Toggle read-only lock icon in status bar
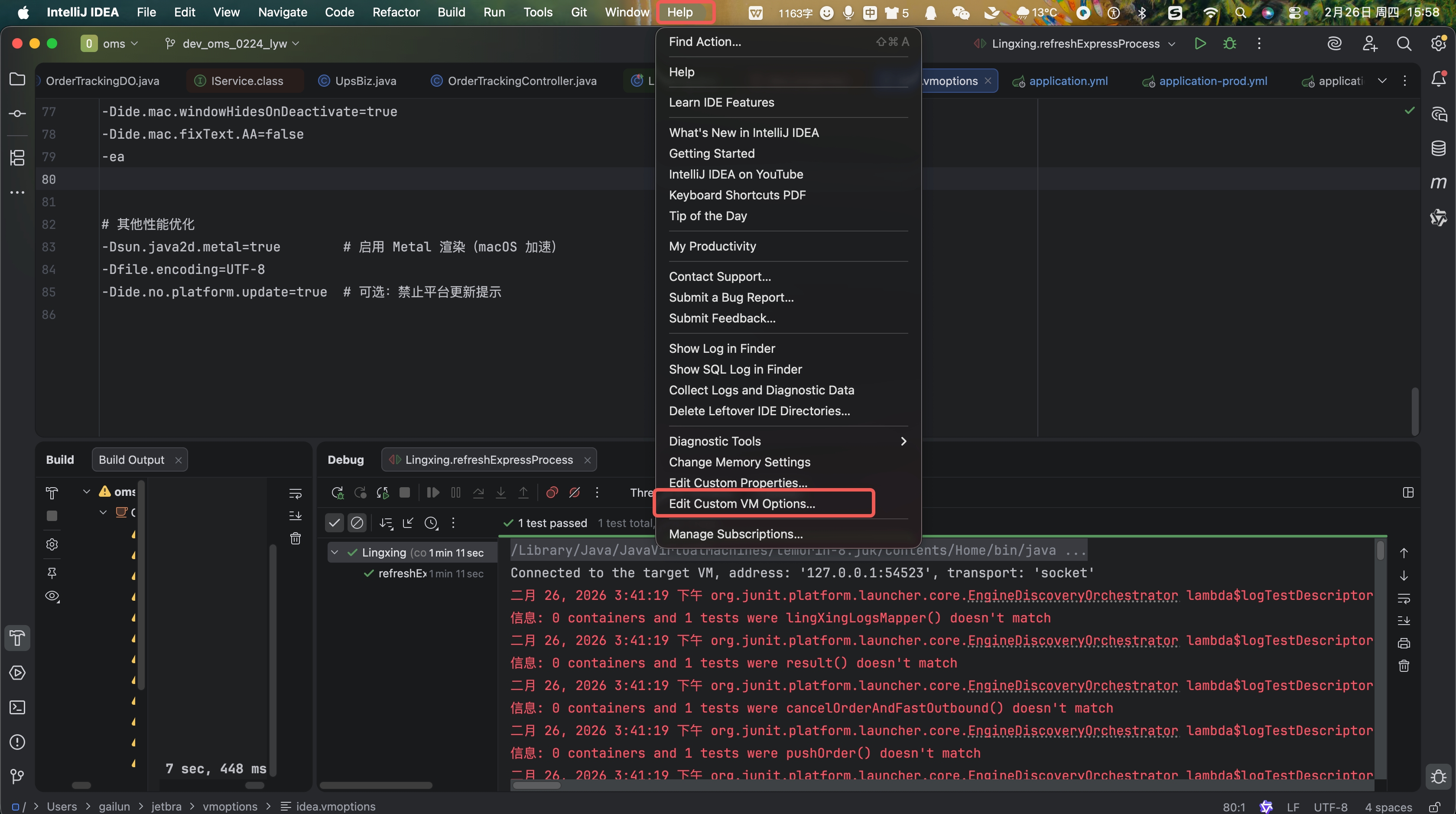 tap(1434, 807)
